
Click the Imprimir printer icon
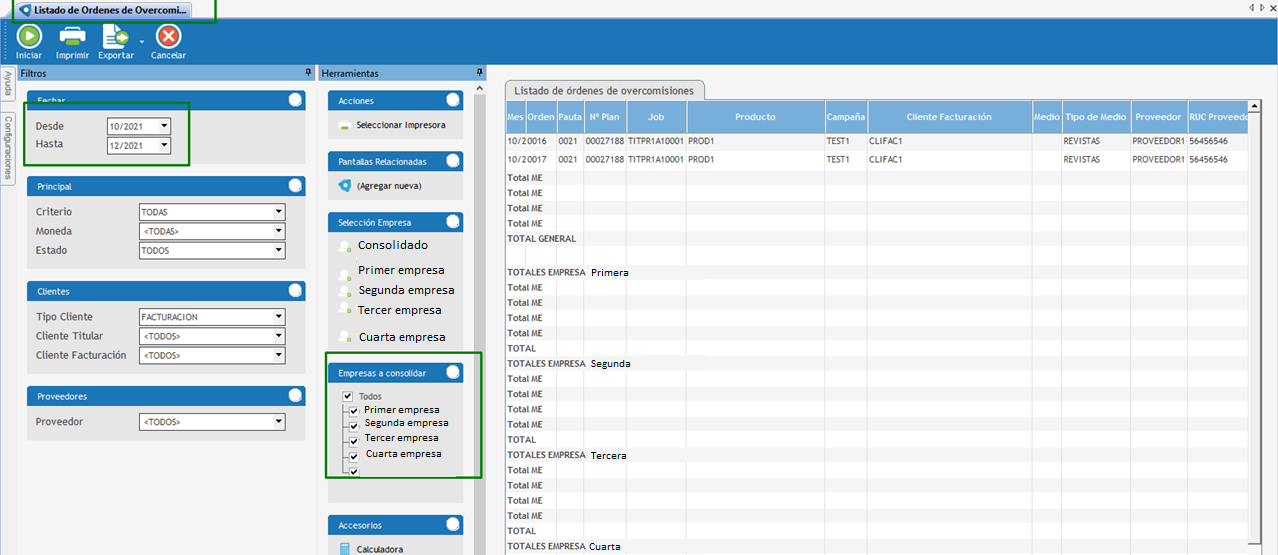tap(72, 36)
